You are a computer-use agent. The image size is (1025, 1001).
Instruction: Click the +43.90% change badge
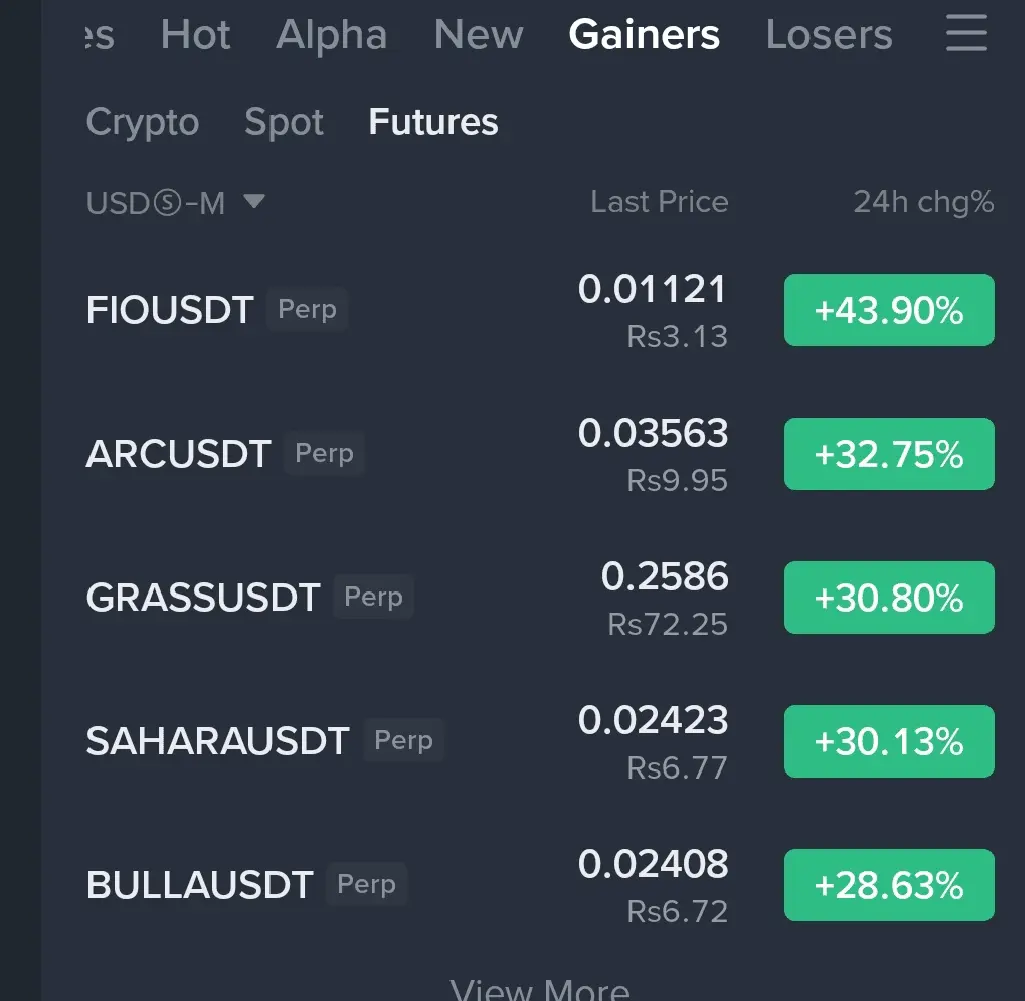click(x=889, y=310)
